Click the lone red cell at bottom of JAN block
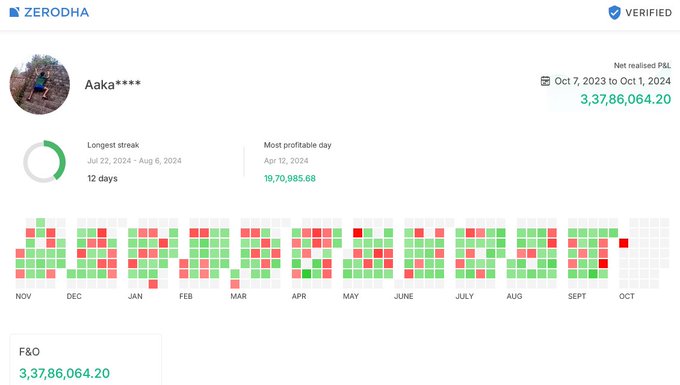 [x=153, y=284]
